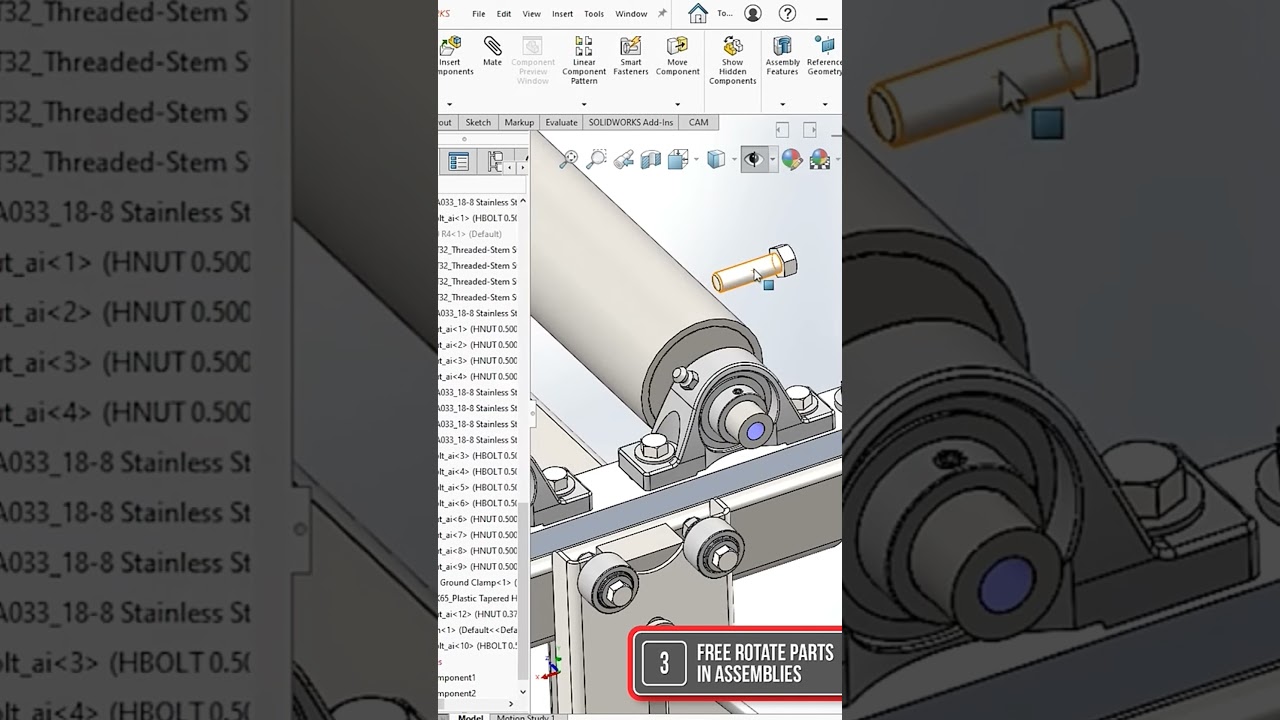Select nut_ai<12> (HNUT 0.37 tree item

[x=478, y=614]
